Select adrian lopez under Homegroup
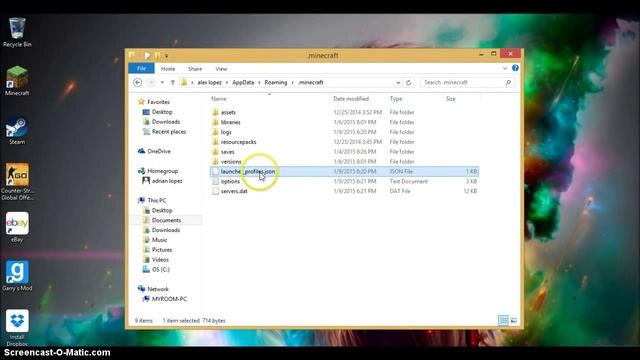Image resolution: width=640 pixels, height=360 pixels. coord(167,181)
